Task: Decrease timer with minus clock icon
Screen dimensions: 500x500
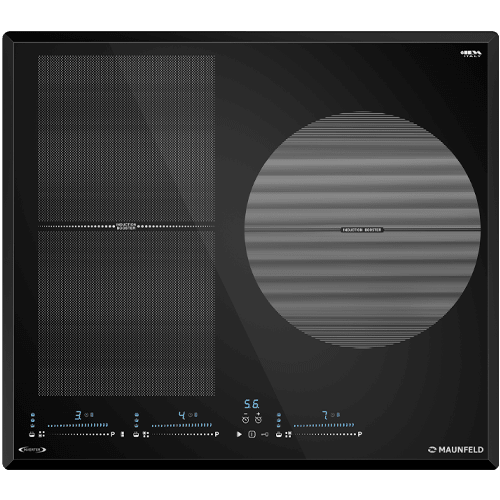Action: 246,419
